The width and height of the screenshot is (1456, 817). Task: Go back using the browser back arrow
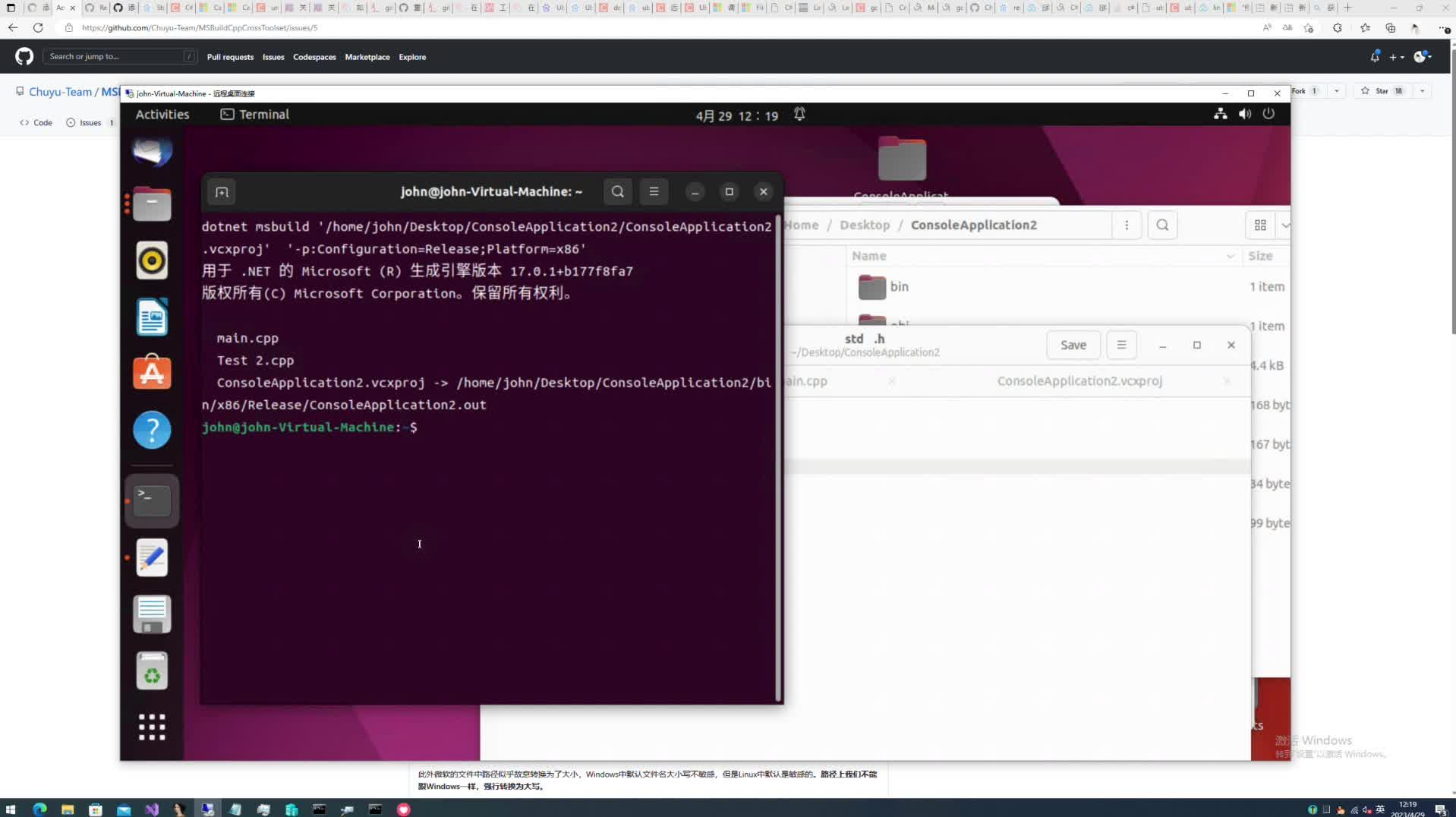click(x=13, y=27)
